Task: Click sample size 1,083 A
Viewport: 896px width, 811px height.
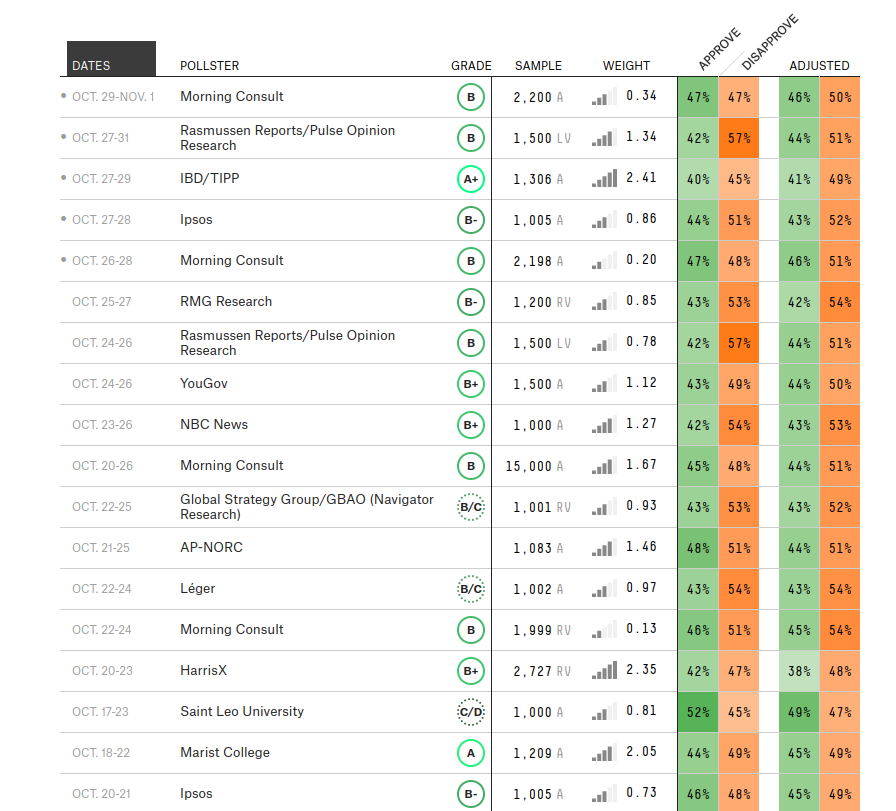Action: 538,548
